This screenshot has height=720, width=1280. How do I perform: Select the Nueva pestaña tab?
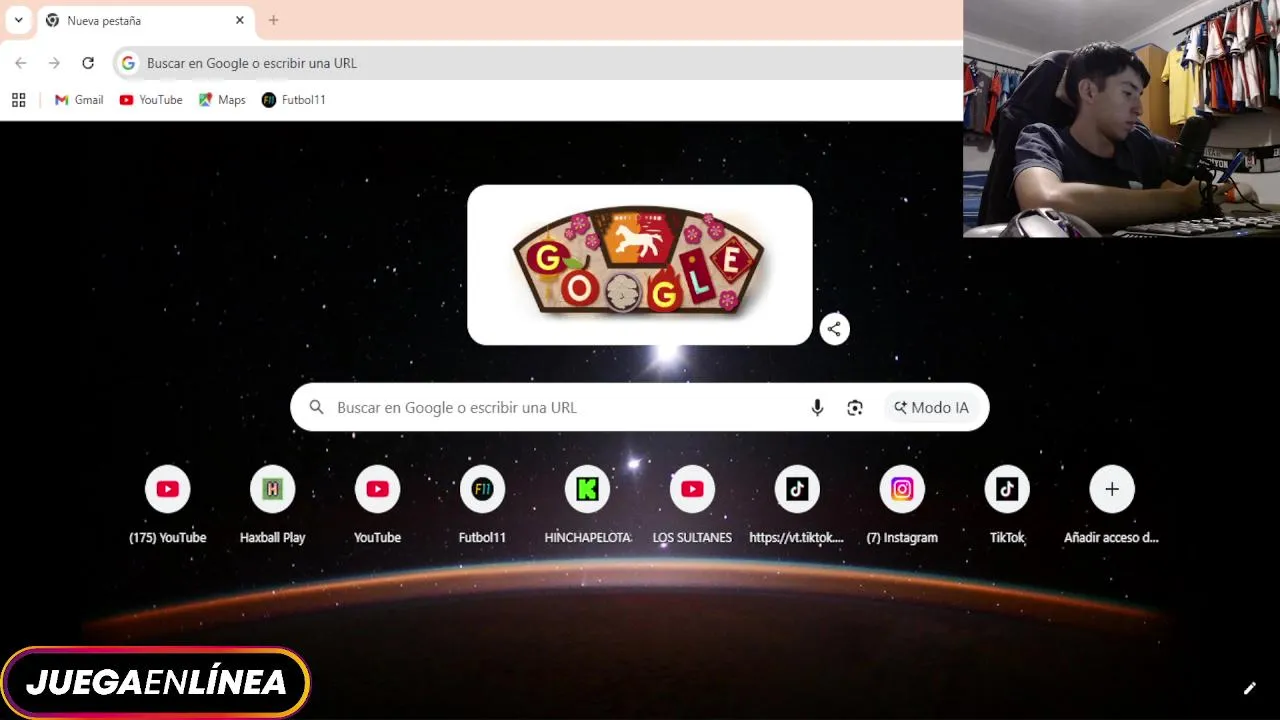pos(146,20)
